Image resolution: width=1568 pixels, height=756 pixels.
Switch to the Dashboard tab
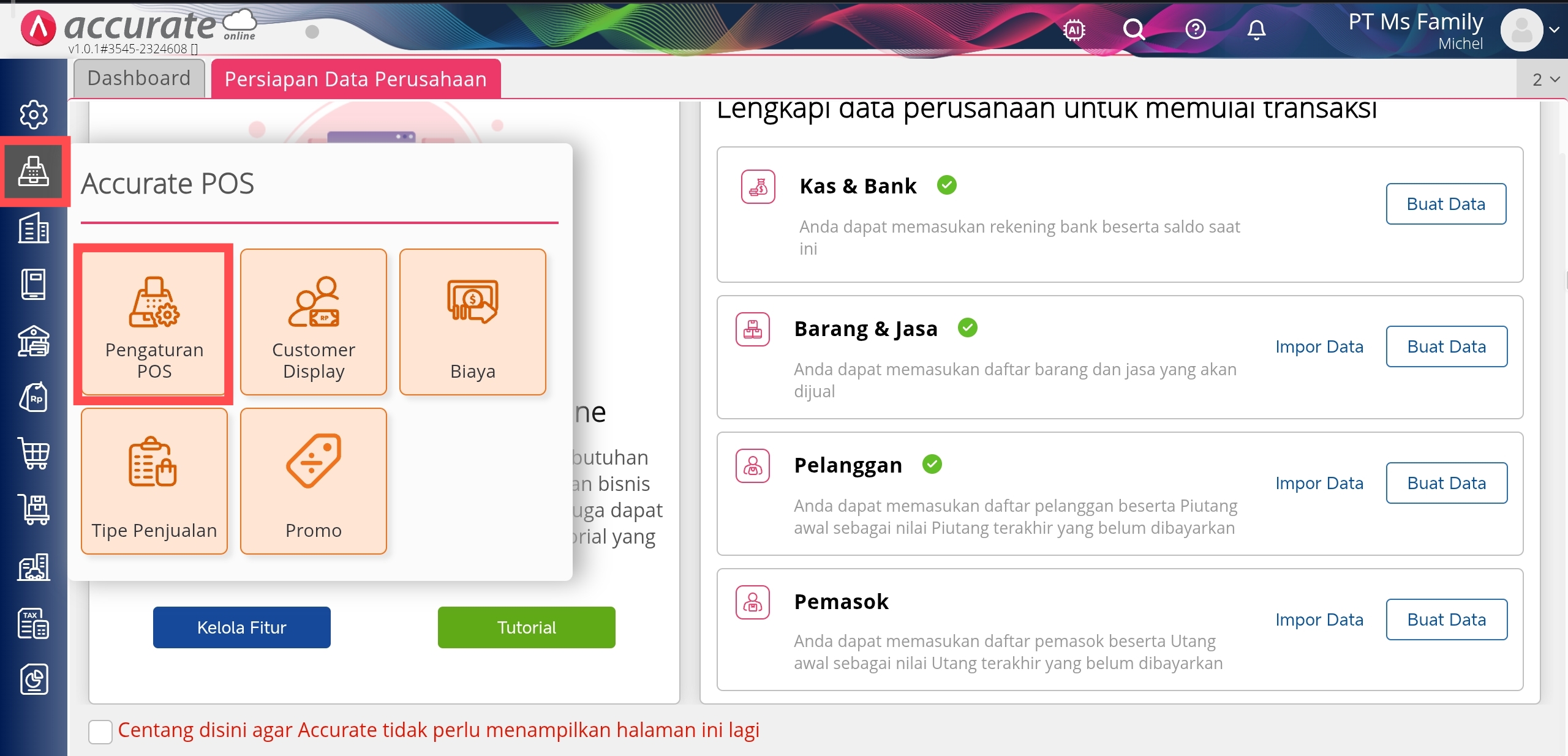click(139, 78)
